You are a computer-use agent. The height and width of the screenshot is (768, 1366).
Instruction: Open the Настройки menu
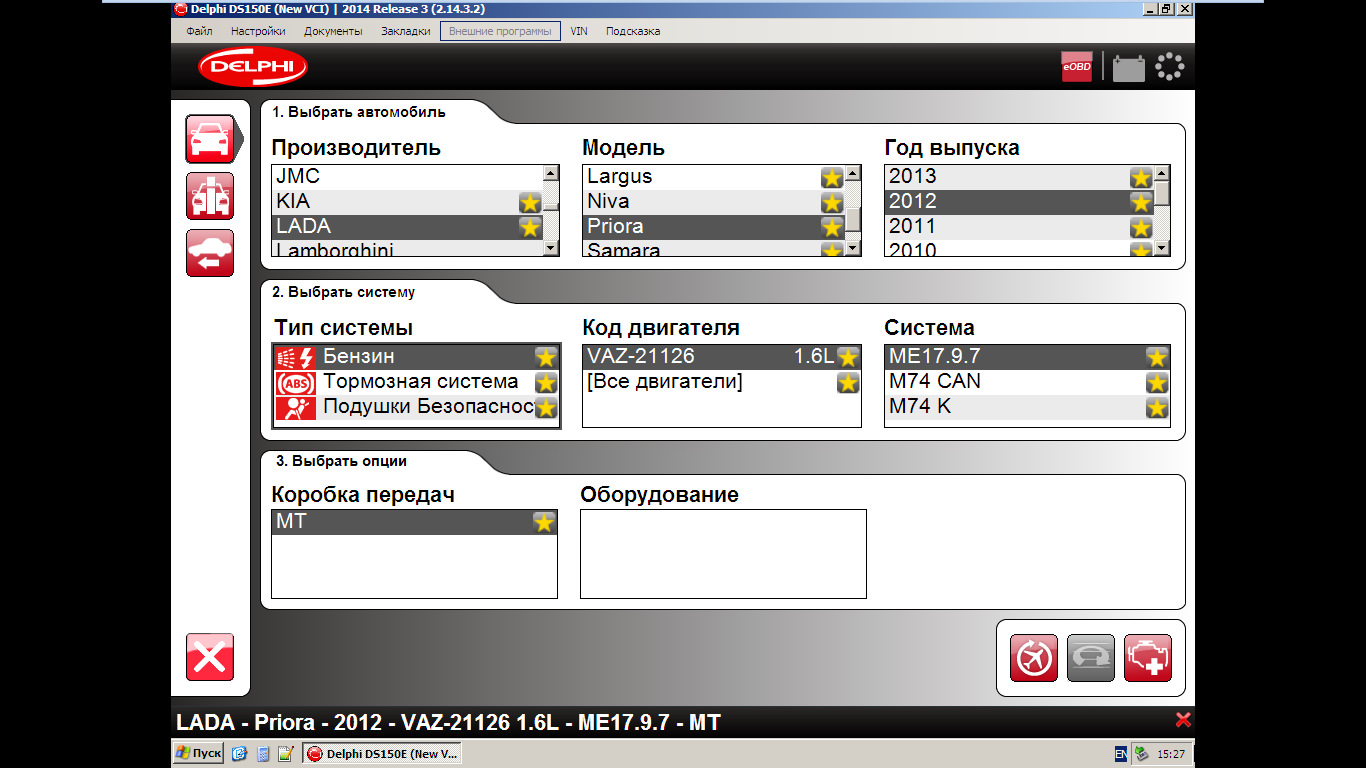(x=258, y=31)
